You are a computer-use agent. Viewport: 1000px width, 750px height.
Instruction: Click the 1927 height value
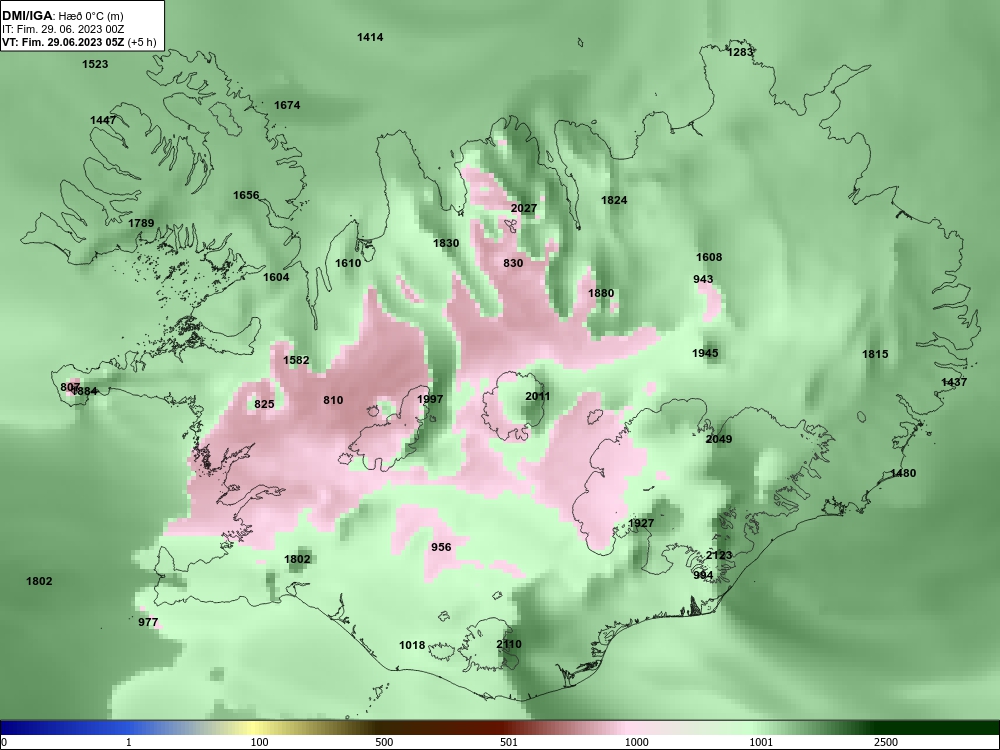coord(641,524)
